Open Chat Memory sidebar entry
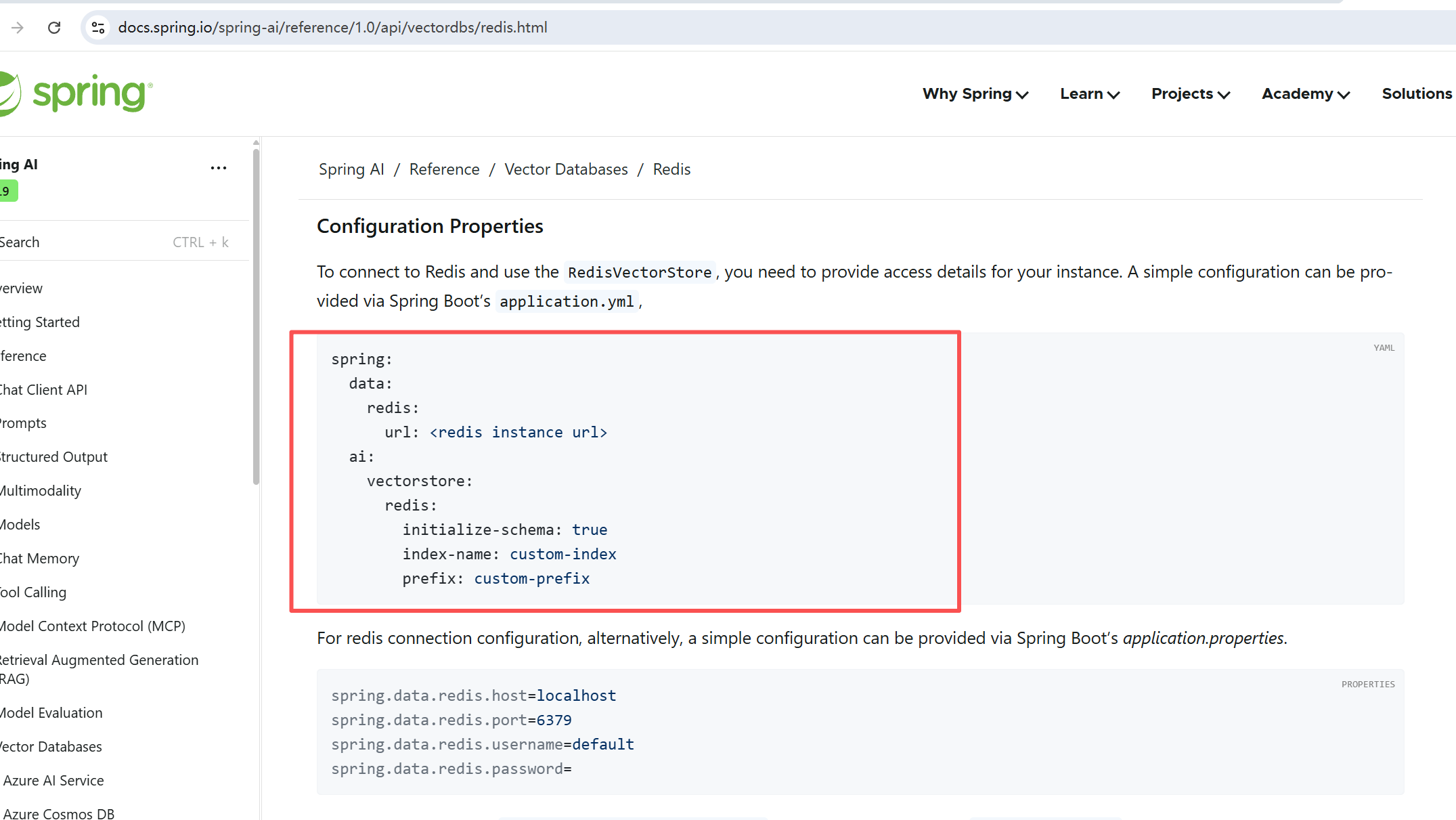The image size is (1456, 820). (40, 559)
